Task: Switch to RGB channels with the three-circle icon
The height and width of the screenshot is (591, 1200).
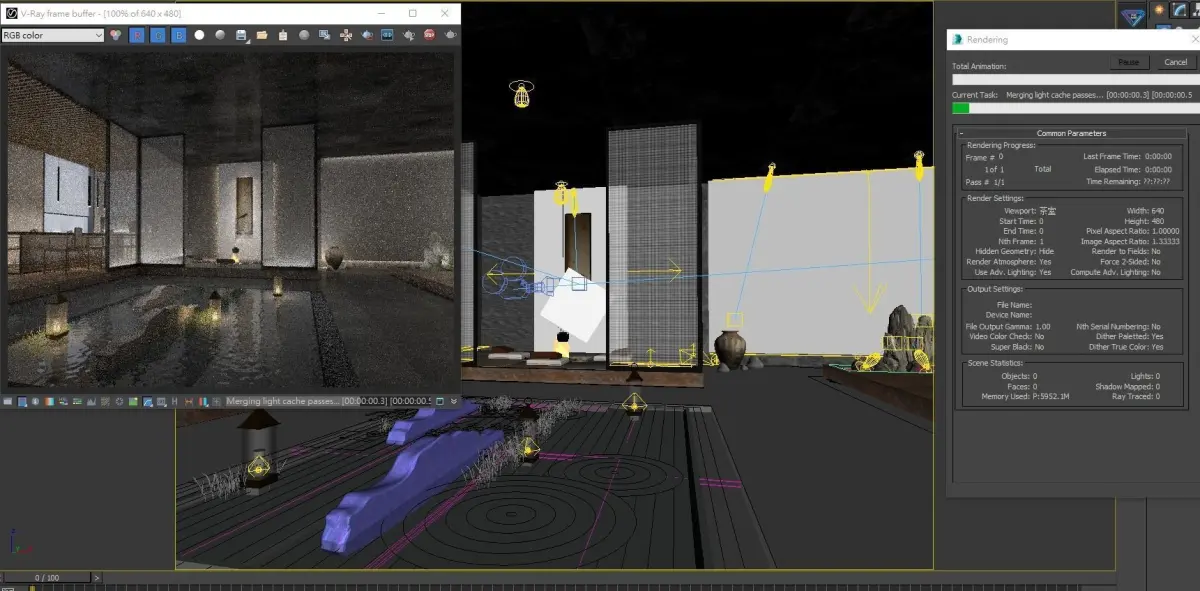Action: 115,35
